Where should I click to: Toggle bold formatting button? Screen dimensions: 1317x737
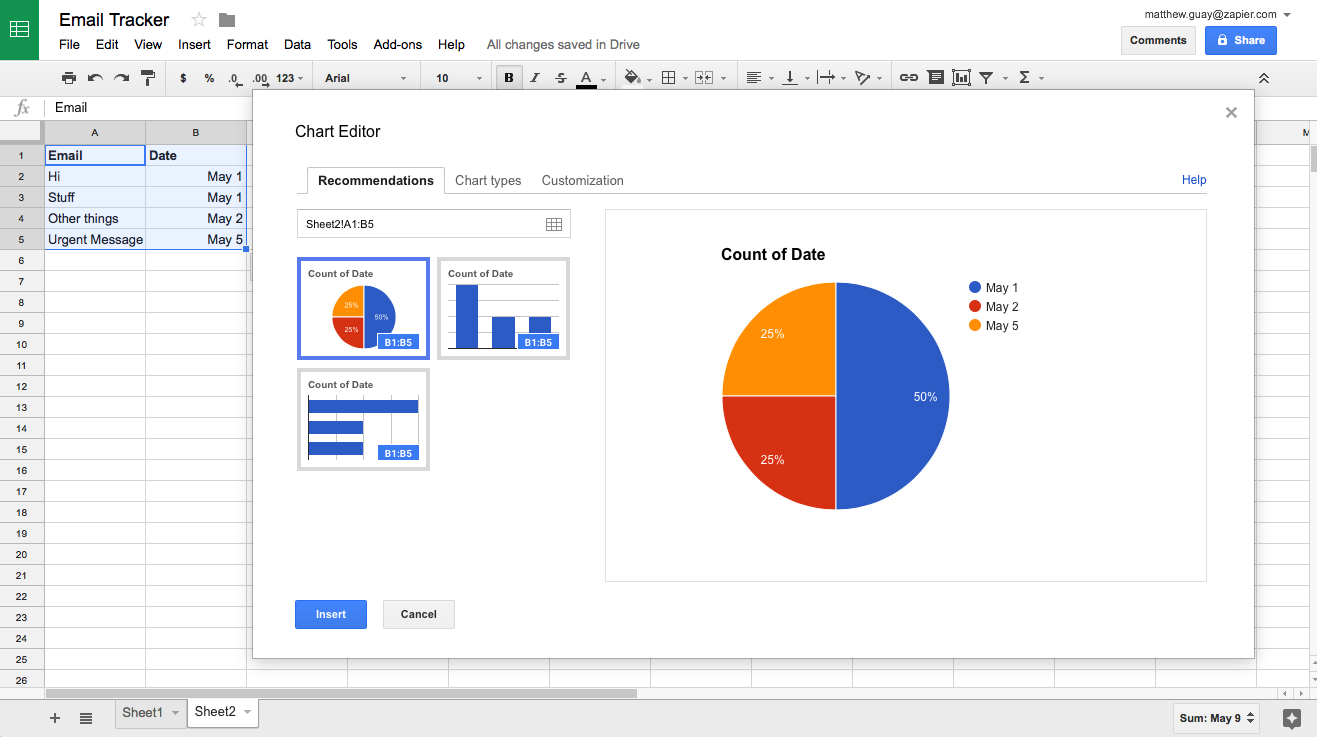pos(509,78)
